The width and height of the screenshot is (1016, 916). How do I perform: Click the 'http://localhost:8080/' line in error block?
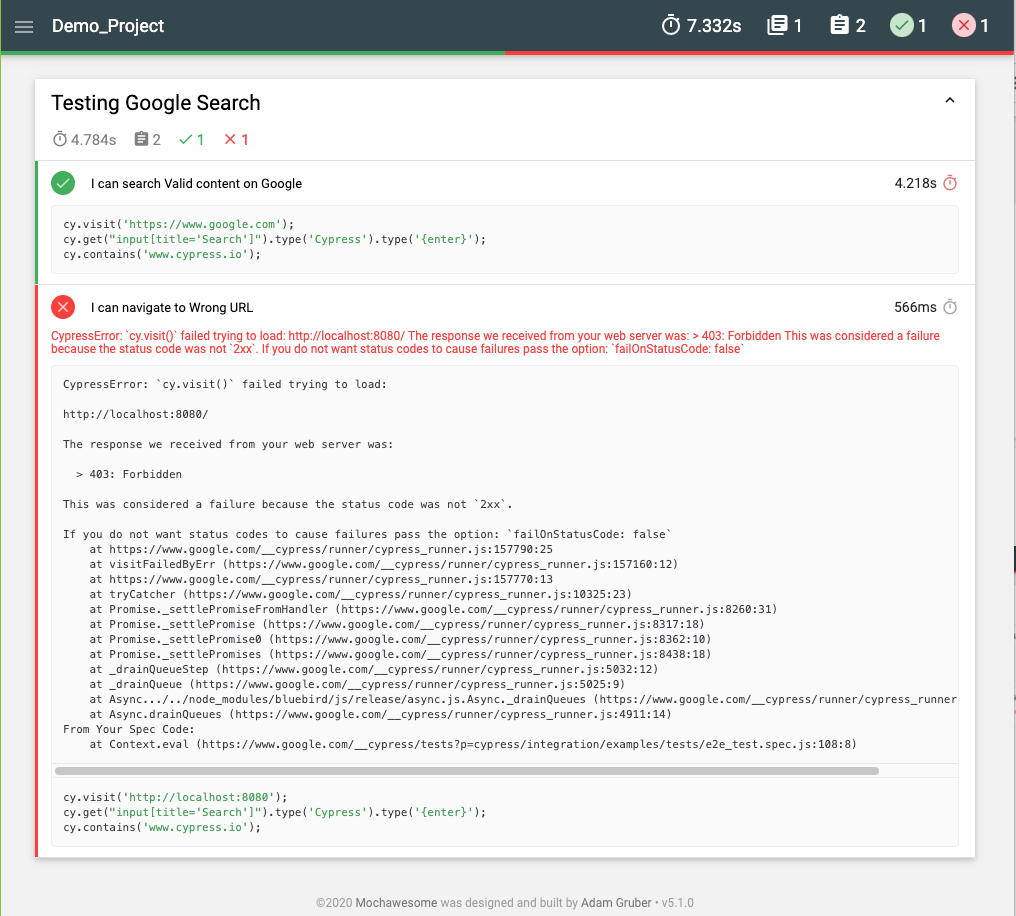coord(135,415)
